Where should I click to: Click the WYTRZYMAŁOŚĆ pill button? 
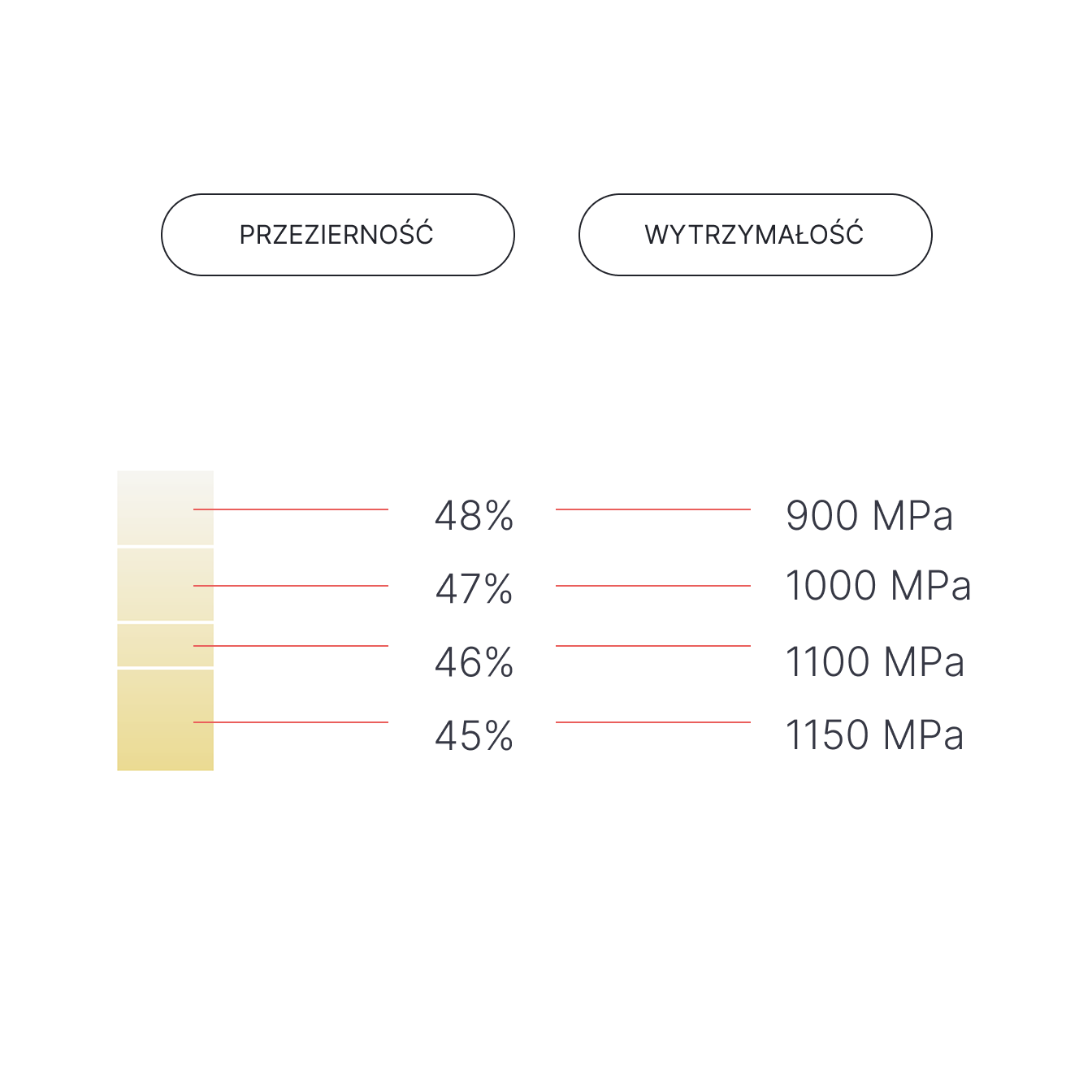(x=755, y=235)
